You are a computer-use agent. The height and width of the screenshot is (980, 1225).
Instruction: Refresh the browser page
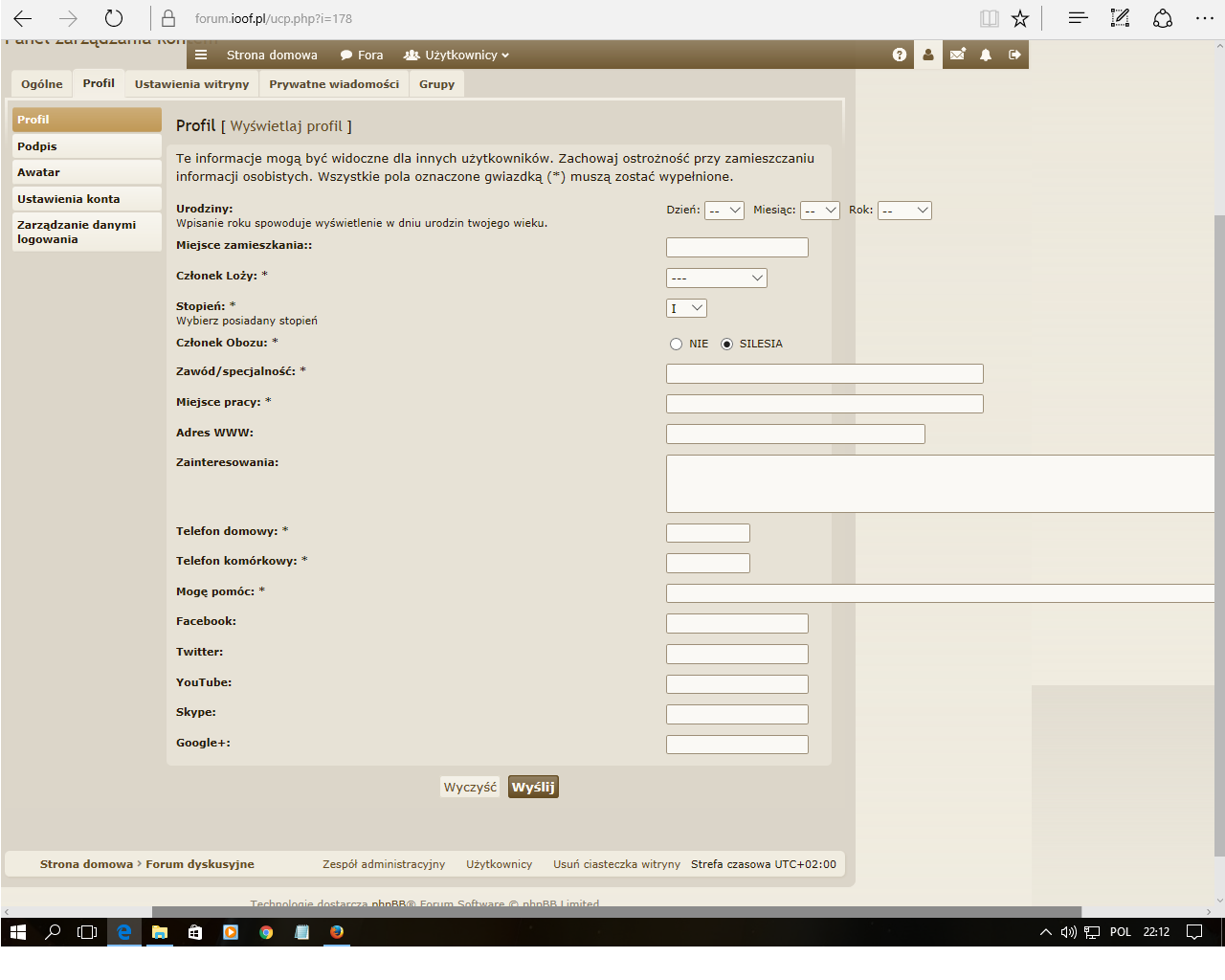click(x=114, y=18)
